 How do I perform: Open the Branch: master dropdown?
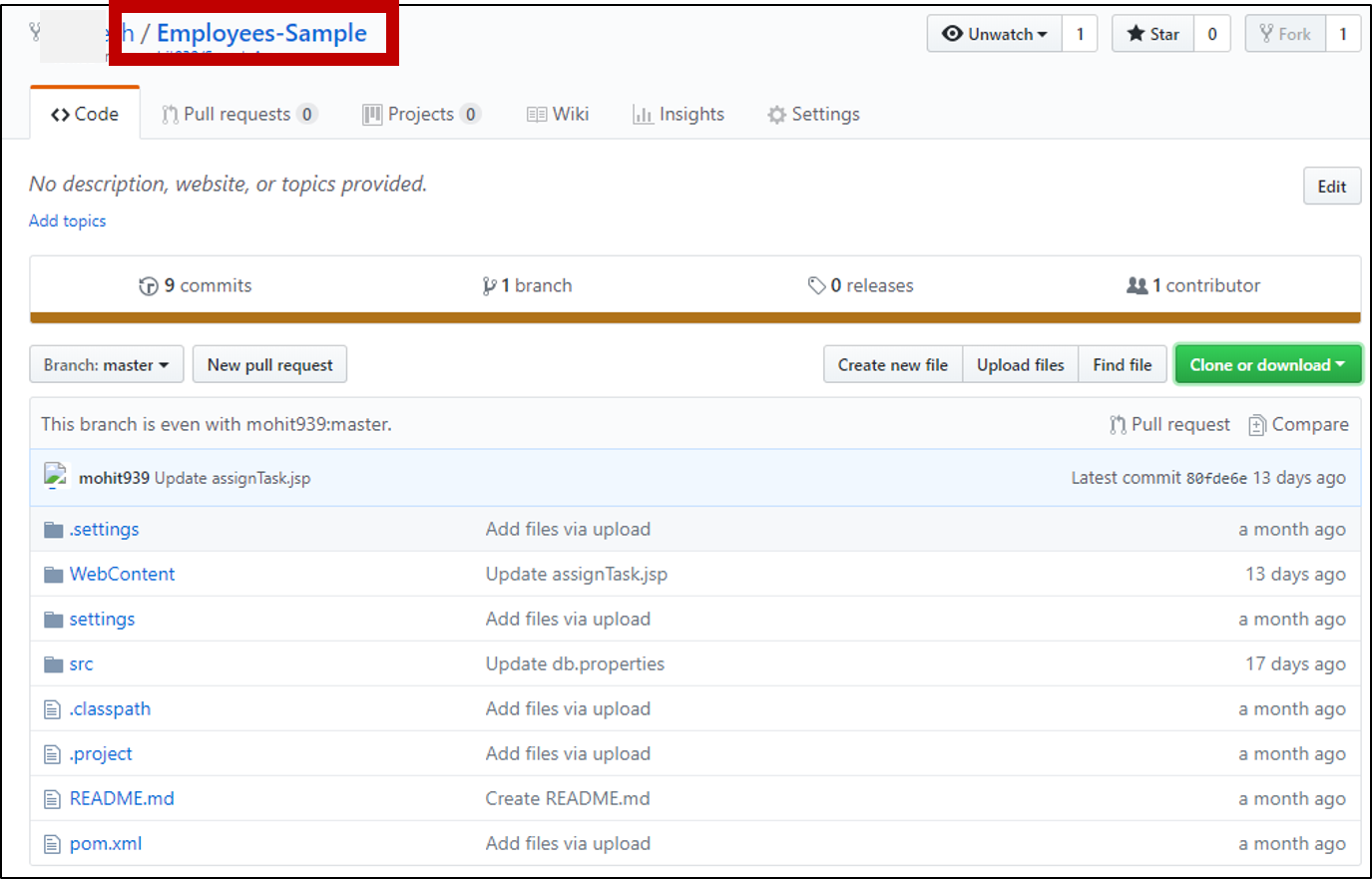tap(106, 365)
